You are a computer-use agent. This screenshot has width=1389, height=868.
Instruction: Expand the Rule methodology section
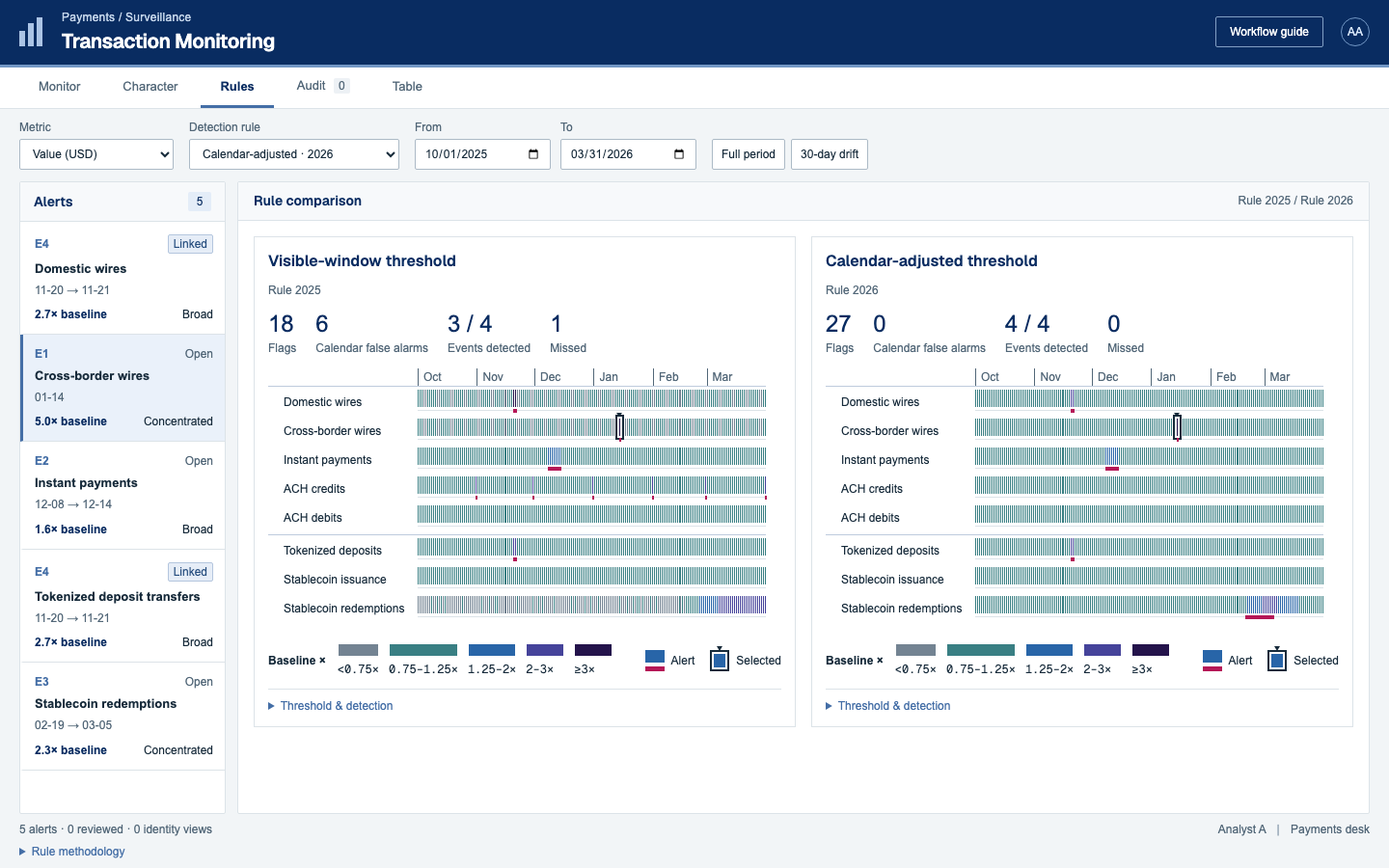(72, 852)
